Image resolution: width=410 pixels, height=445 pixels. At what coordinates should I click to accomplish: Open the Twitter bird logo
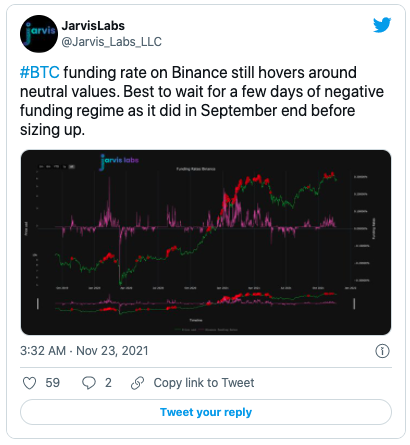(x=382, y=25)
